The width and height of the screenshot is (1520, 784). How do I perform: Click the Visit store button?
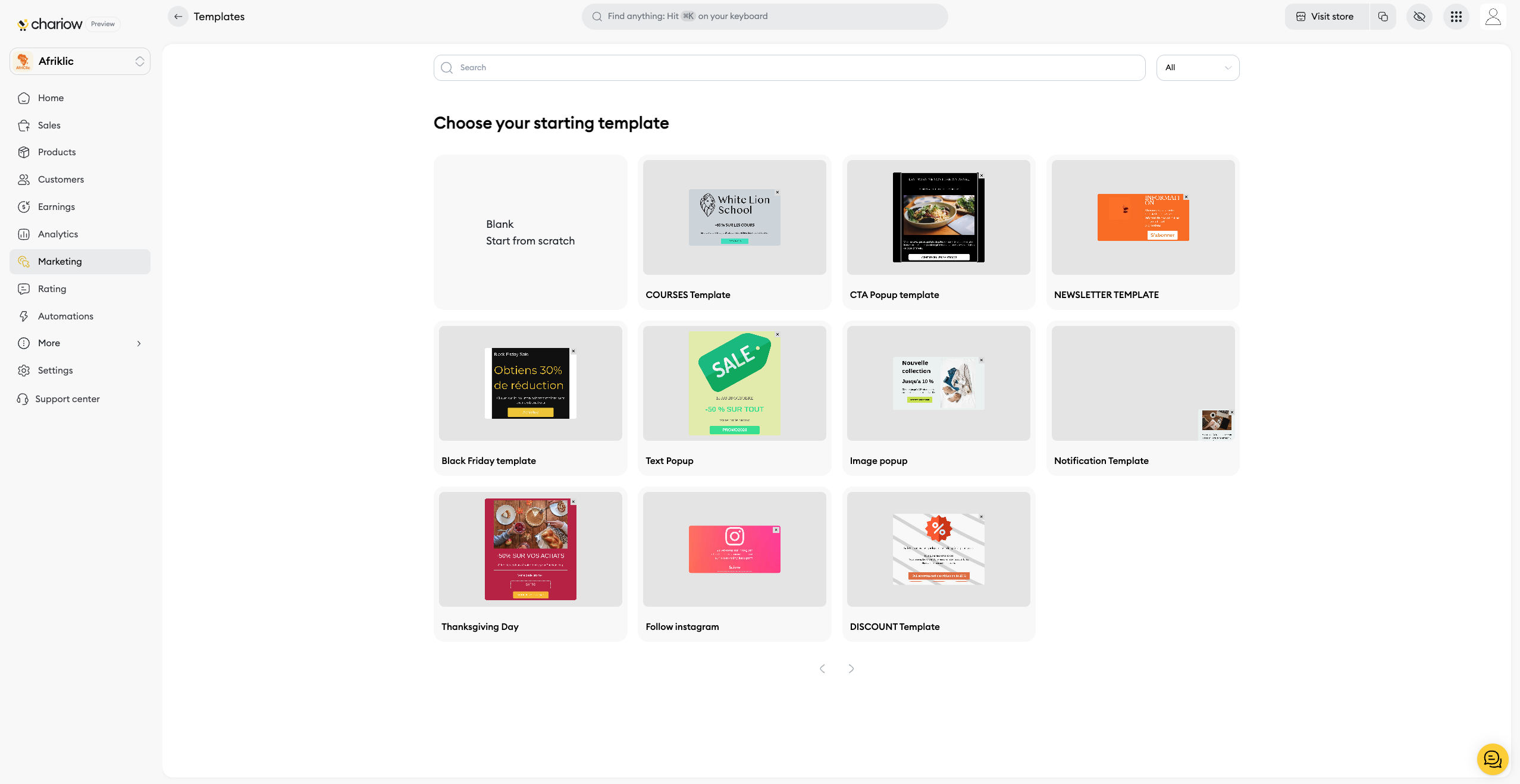[x=1325, y=17]
